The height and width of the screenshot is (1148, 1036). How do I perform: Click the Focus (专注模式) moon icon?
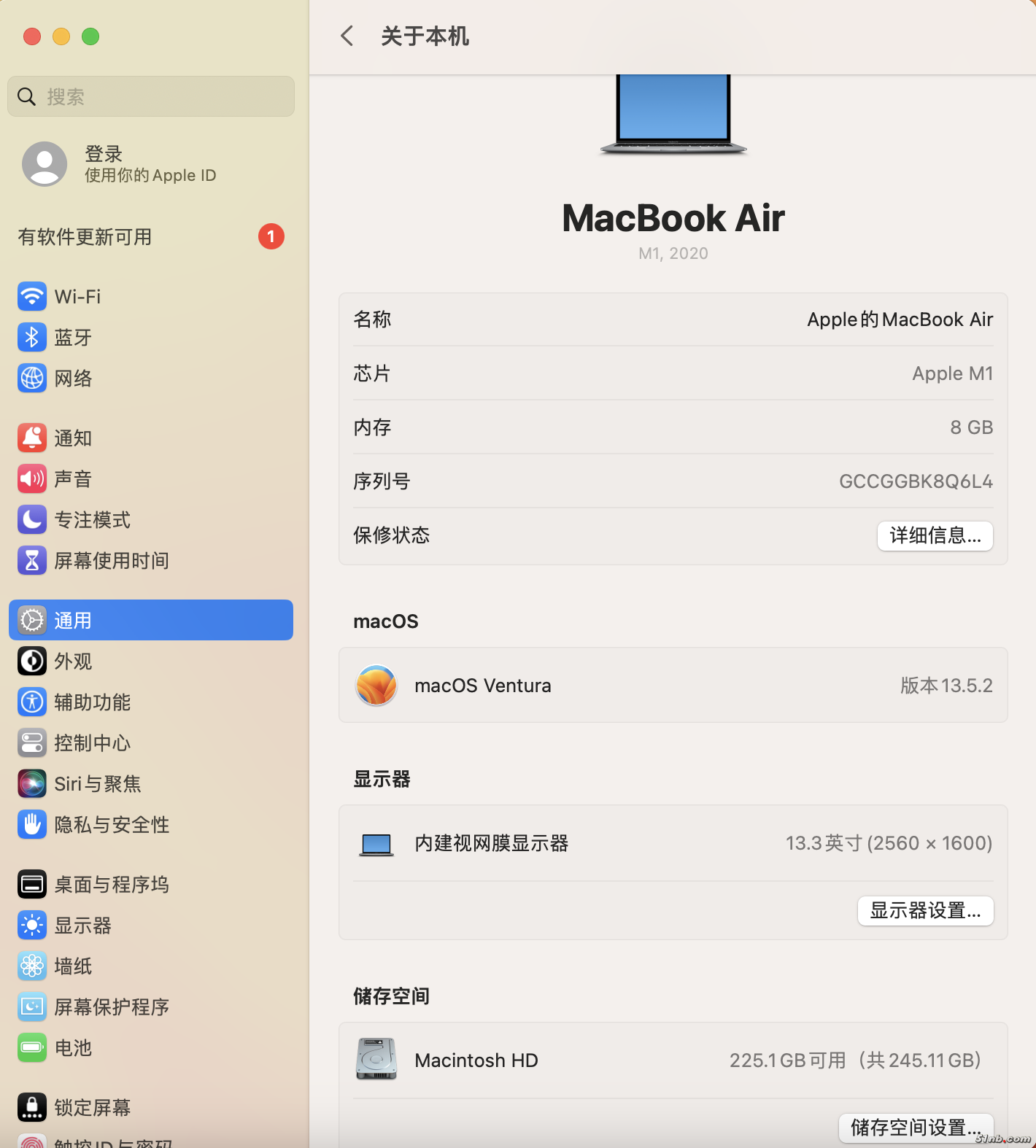click(32, 519)
